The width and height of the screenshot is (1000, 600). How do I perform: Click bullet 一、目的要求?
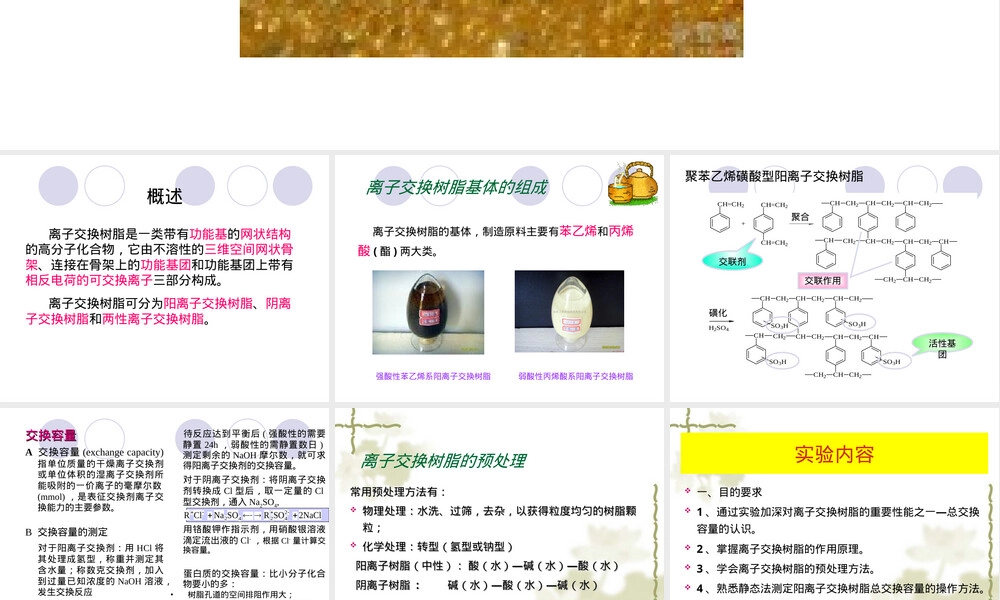click(730, 492)
